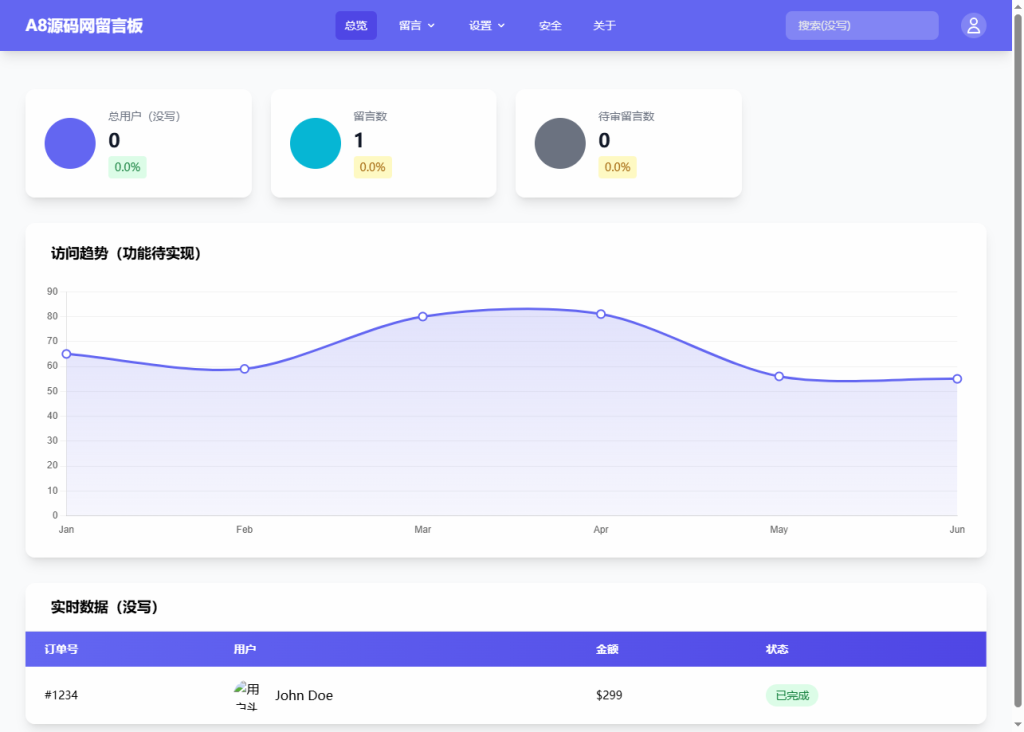Open the 安全 navigation item

coord(550,25)
